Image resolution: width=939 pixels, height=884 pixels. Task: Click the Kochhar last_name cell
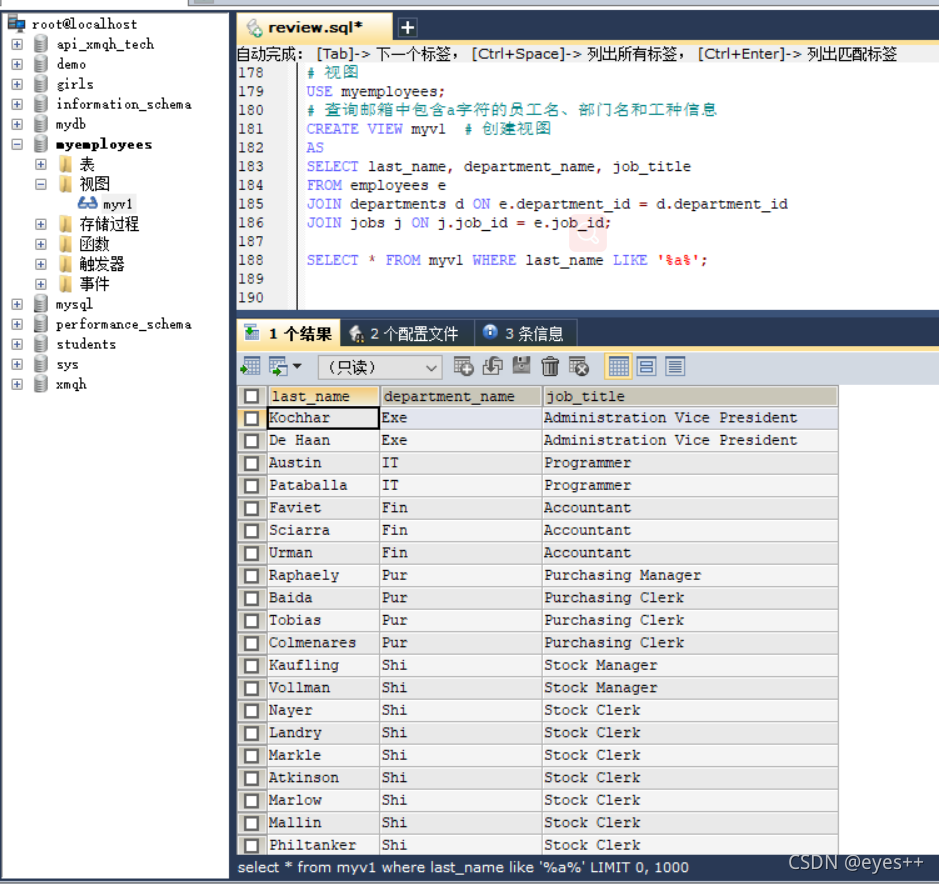[x=323, y=418]
